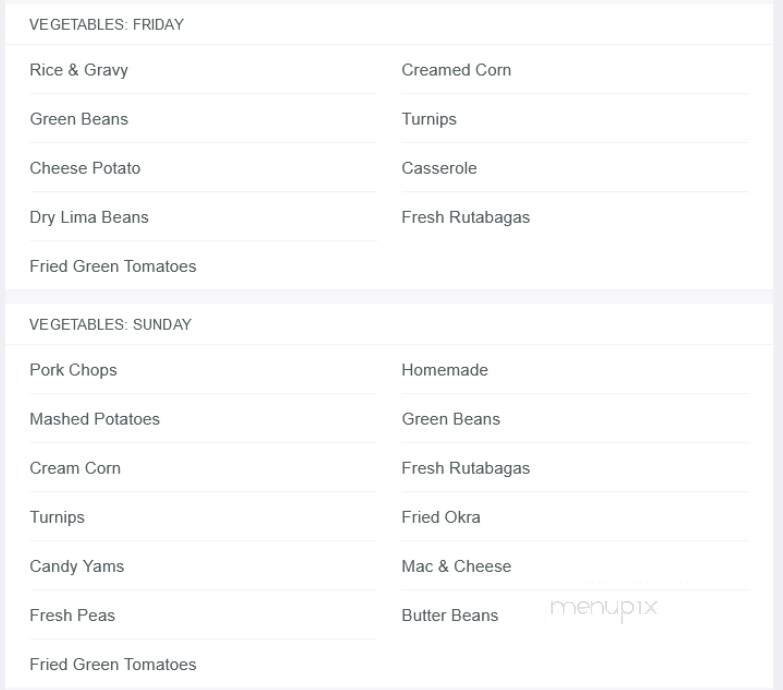Screen dimensions: 783x690
Task: Select Fried Okra from the Sunday list
Action: coord(441,517)
